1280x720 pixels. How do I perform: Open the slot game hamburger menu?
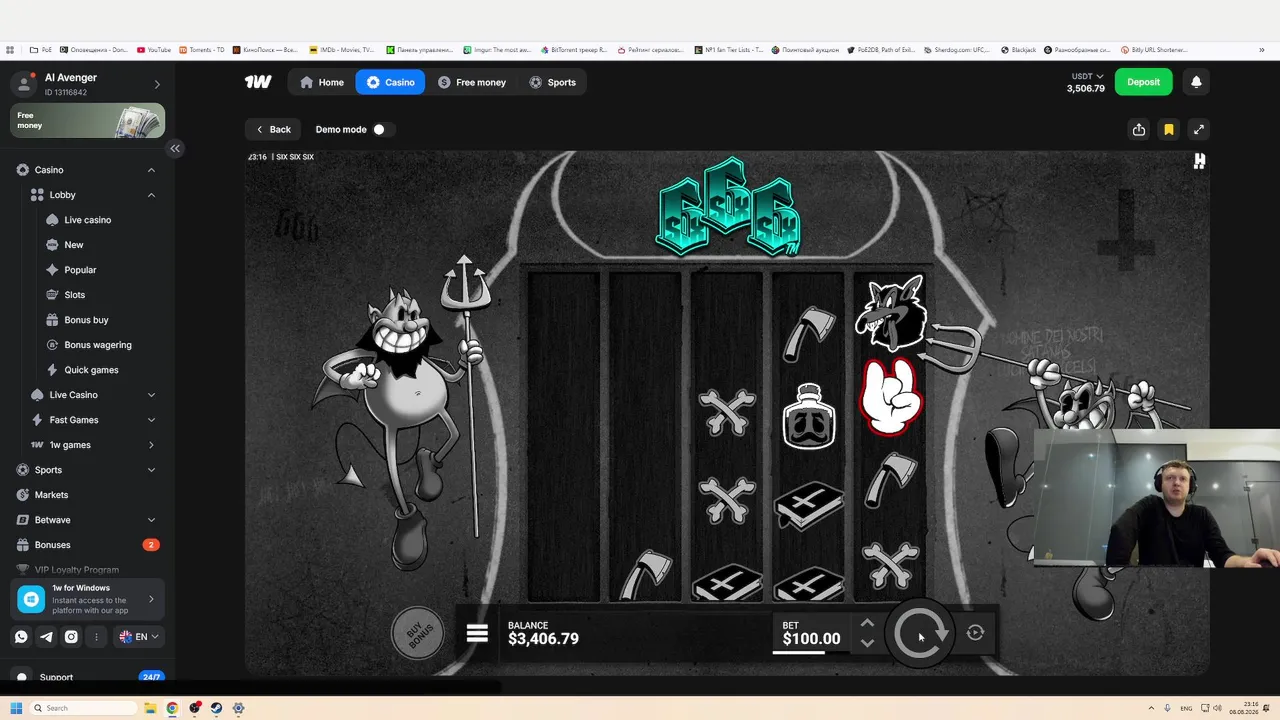(477, 633)
